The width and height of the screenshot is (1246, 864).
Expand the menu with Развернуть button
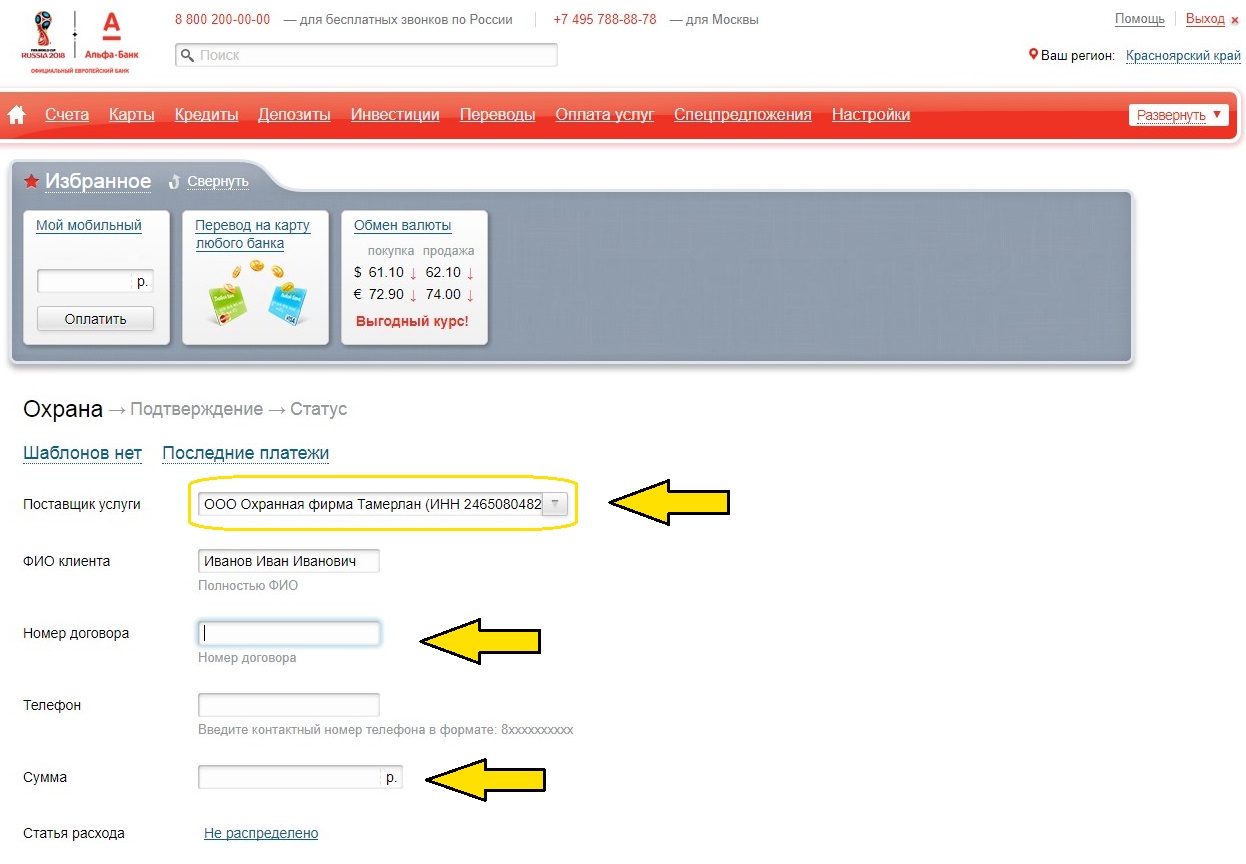tap(1178, 115)
